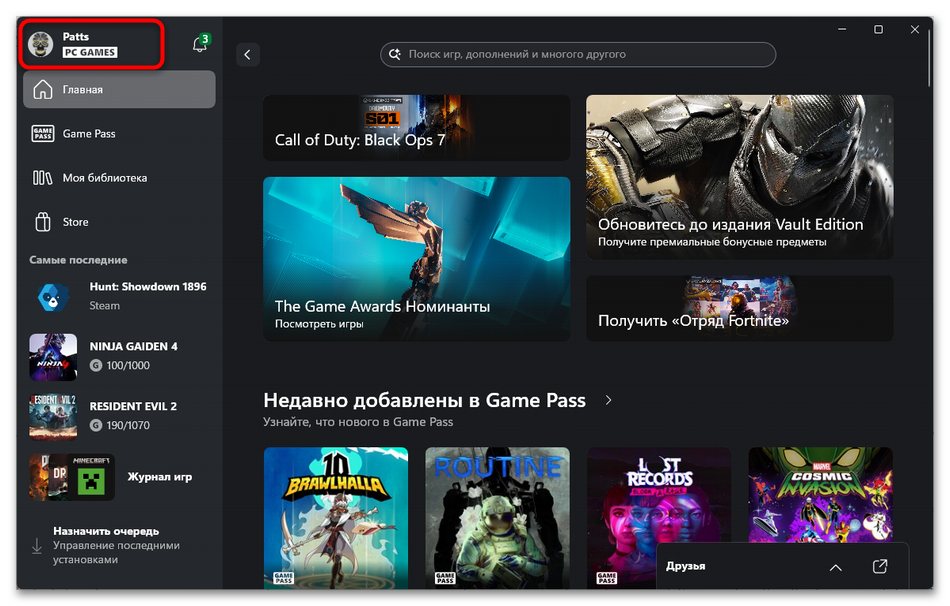
Task: Expand the Recently added Game Pass chevron
Action: coord(608,400)
